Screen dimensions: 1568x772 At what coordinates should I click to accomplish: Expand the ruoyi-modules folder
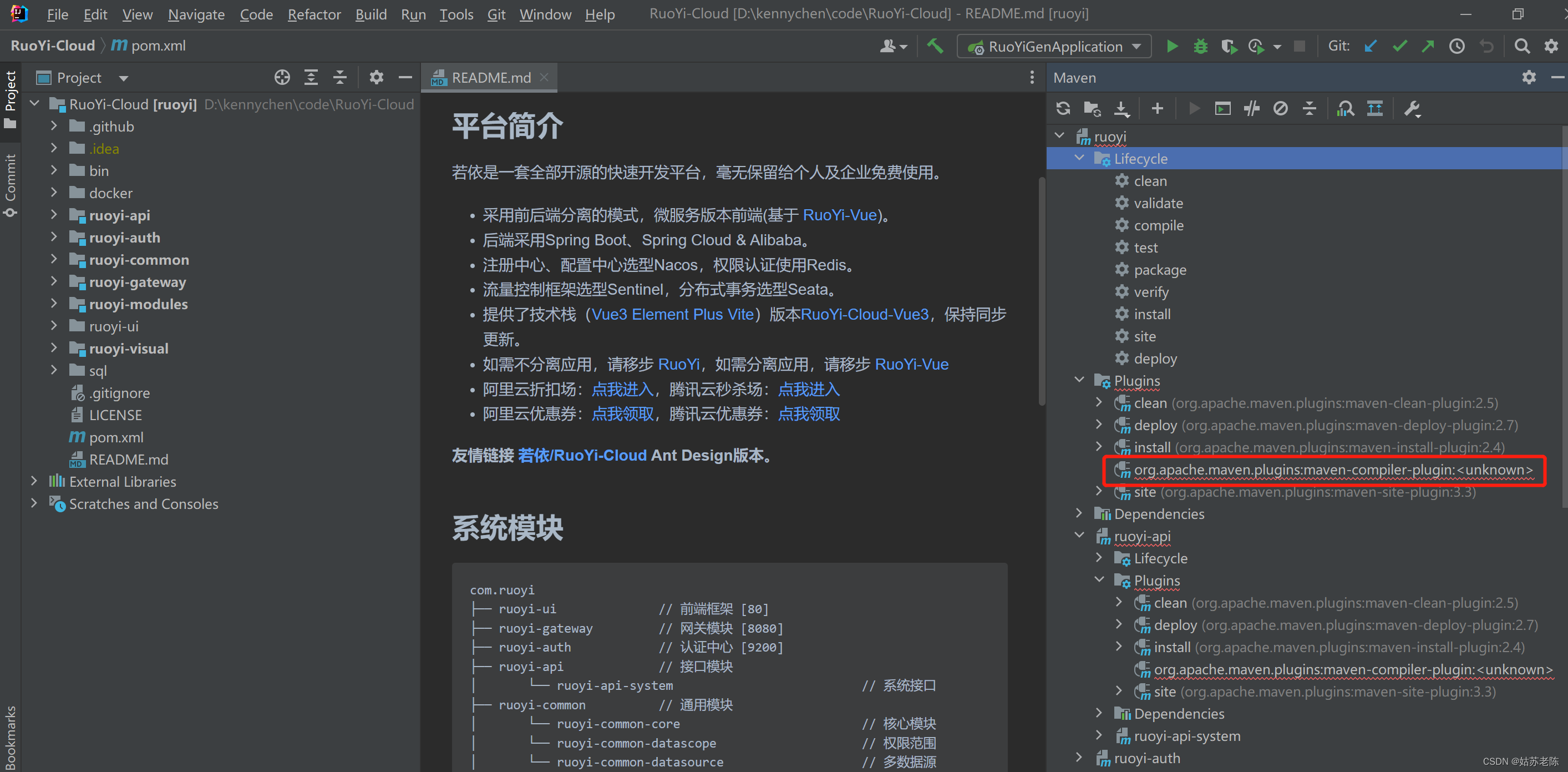tap(54, 304)
